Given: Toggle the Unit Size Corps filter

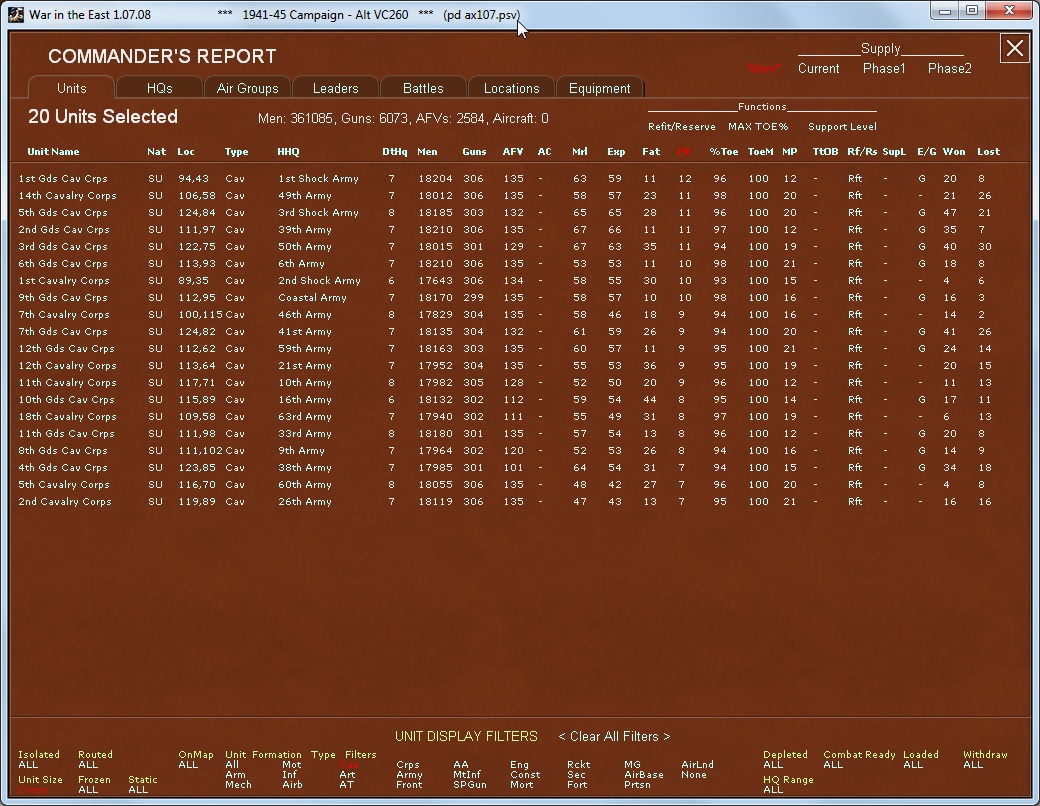Looking at the screenshot, I should click(x=32, y=789).
